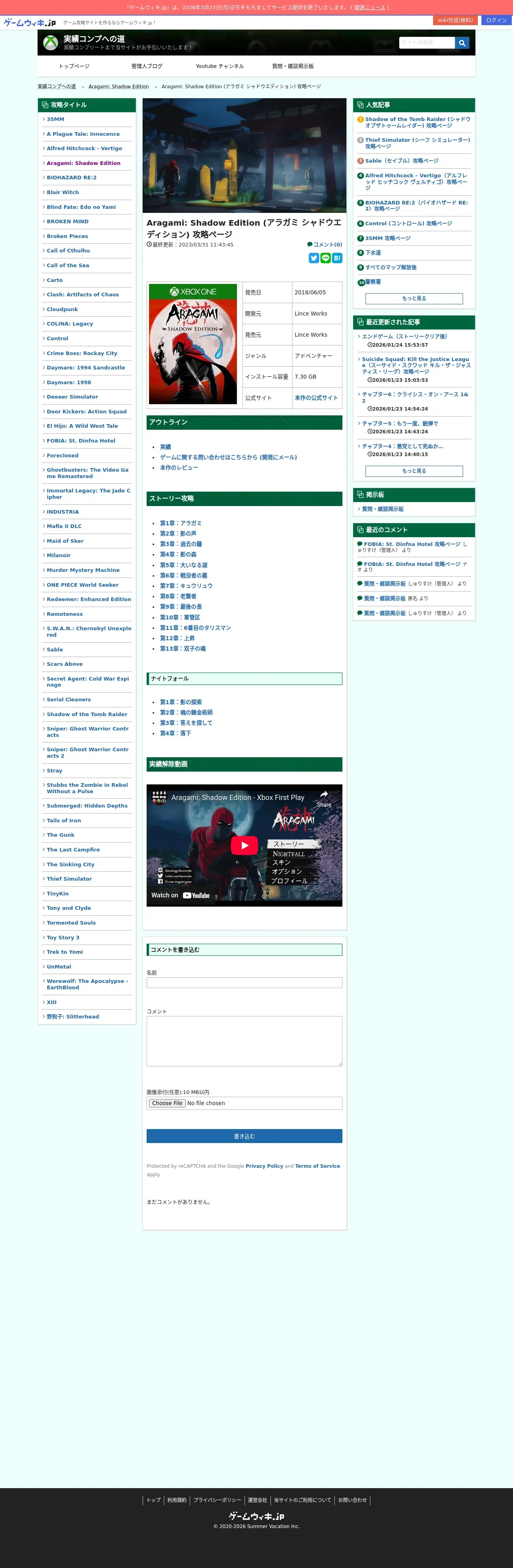
Task: Play the Aragami YouTube video
Action: (245, 845)
